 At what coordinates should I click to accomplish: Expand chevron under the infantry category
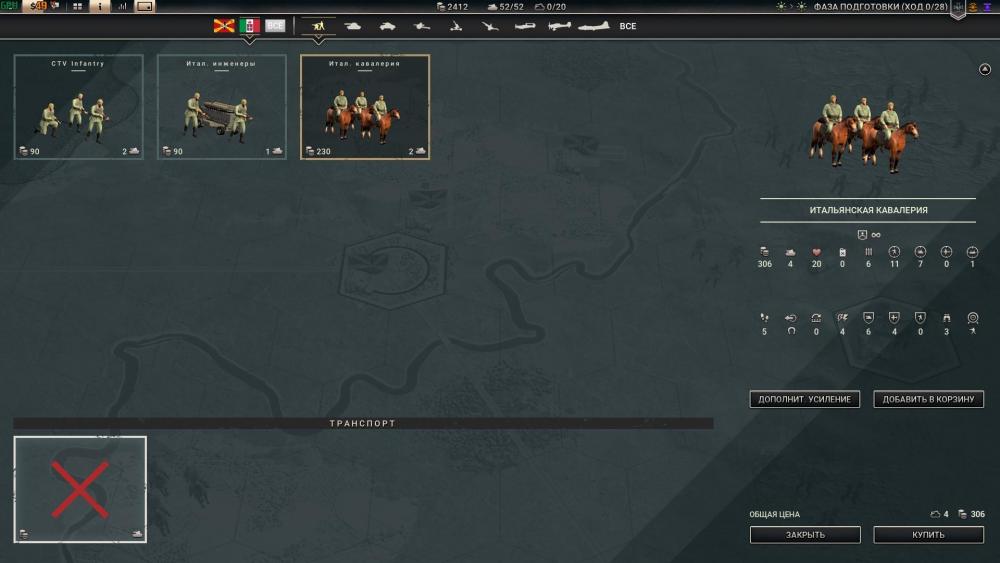pos(319,41)
